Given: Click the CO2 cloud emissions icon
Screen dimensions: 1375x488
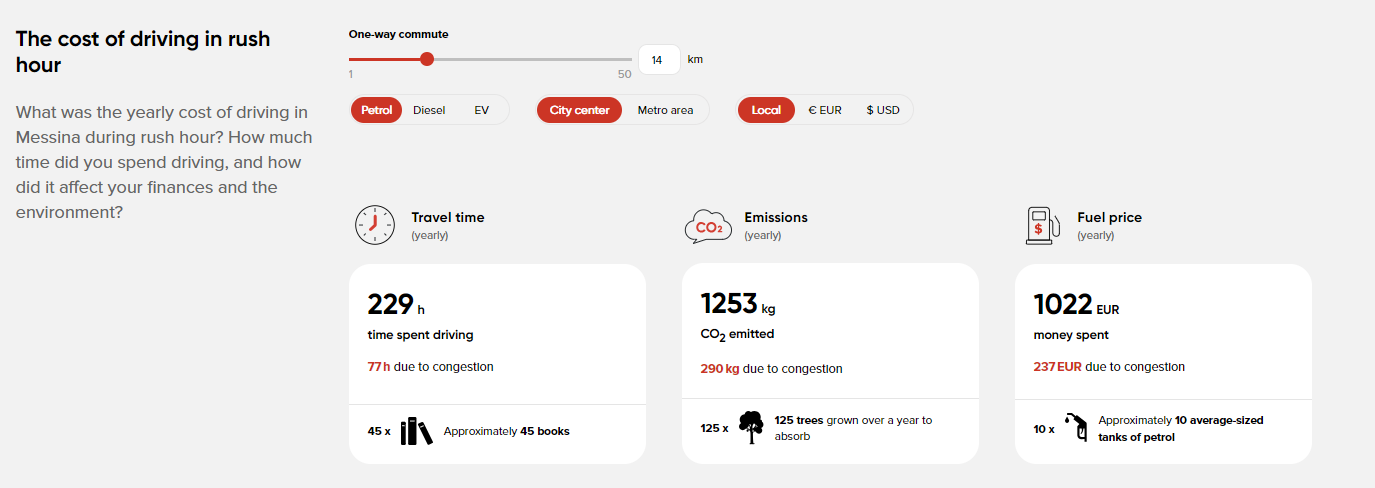Looking at the screenshot, I should (x=708, y=227).
